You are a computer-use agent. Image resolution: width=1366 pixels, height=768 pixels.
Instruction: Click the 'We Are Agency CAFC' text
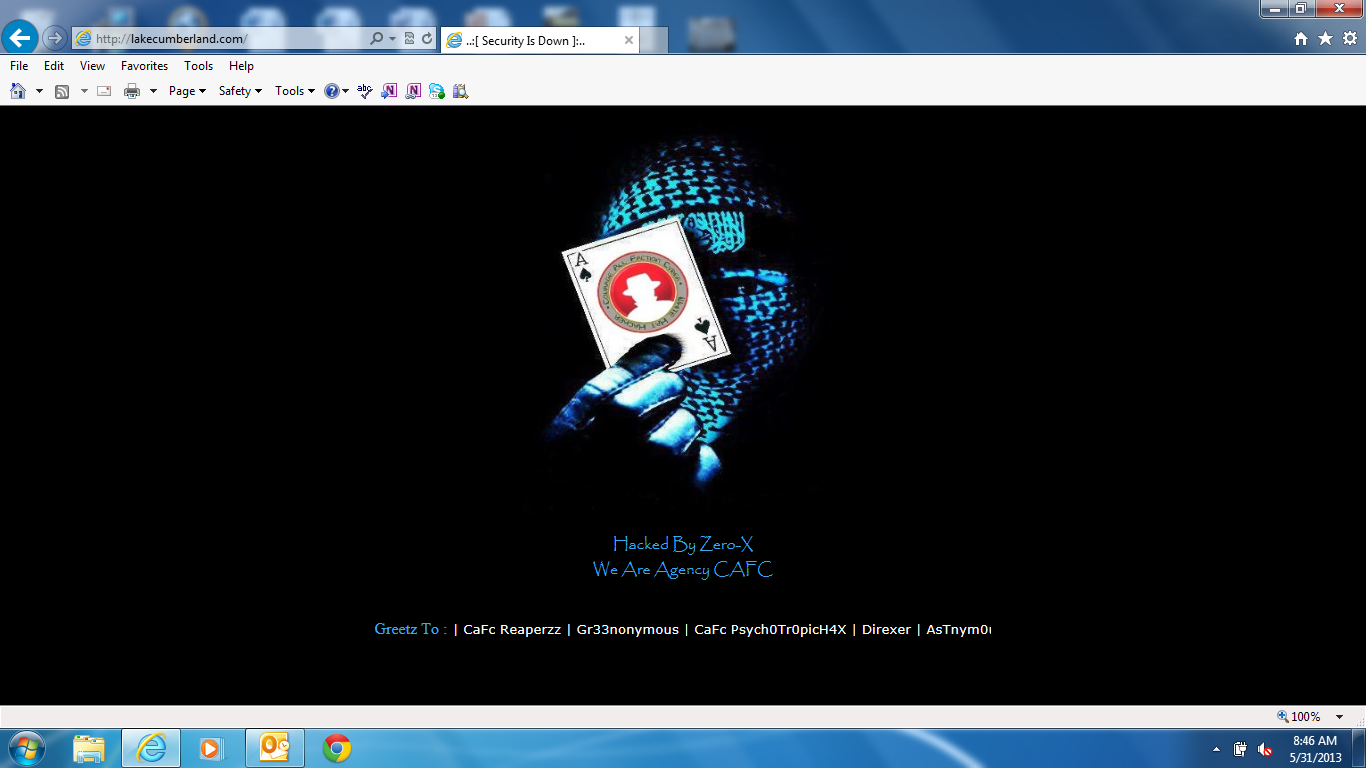point(682,569)
